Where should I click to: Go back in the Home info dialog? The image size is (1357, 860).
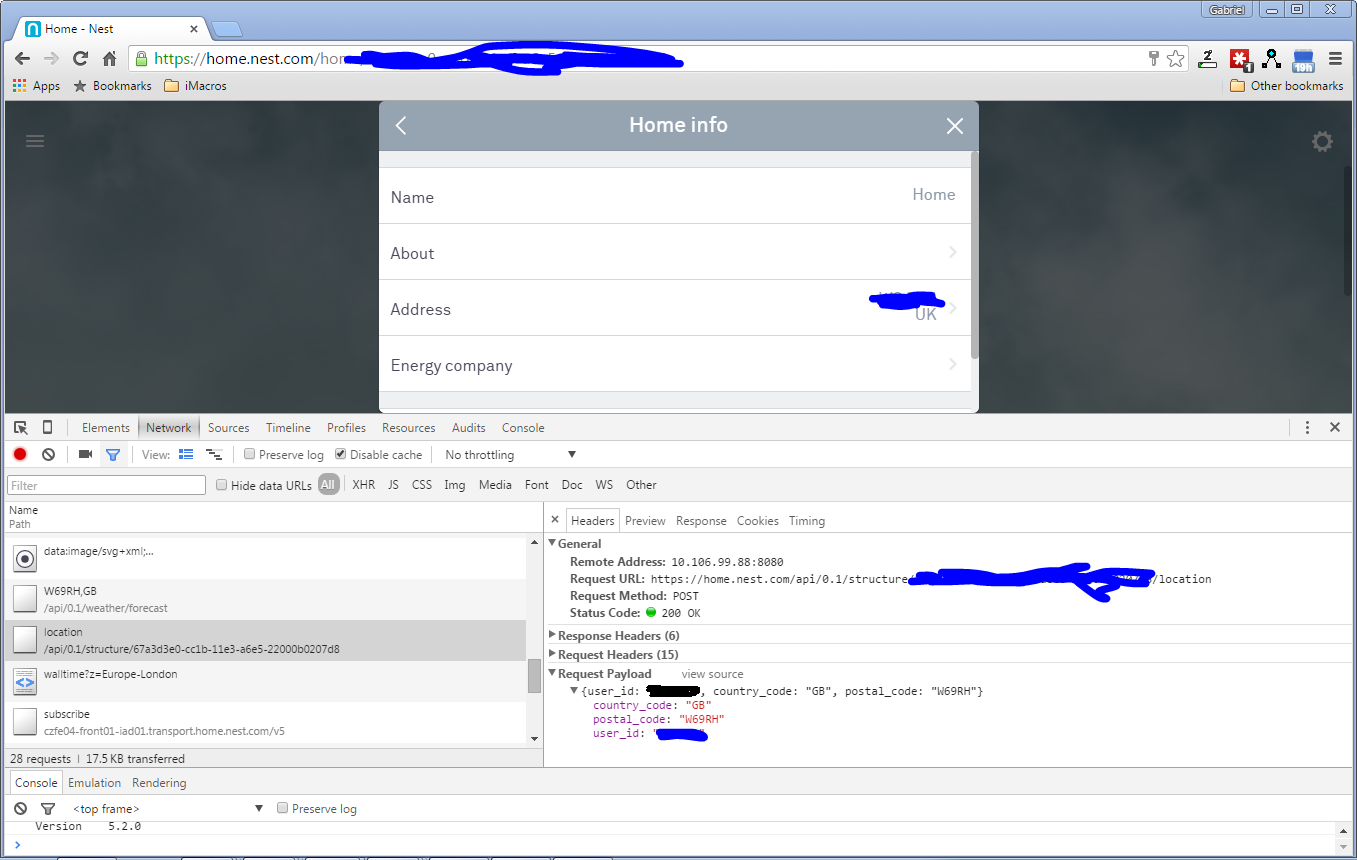(401, 125)
